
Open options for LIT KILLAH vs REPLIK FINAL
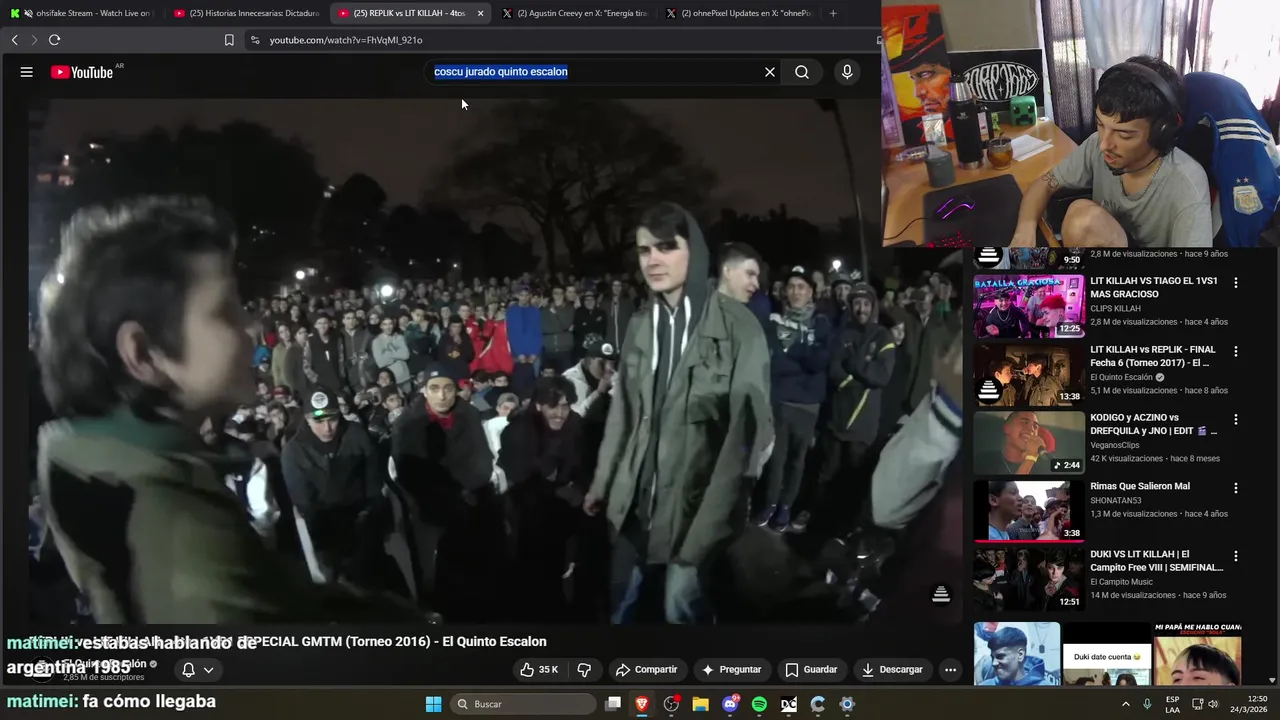tap(1236, 351)
